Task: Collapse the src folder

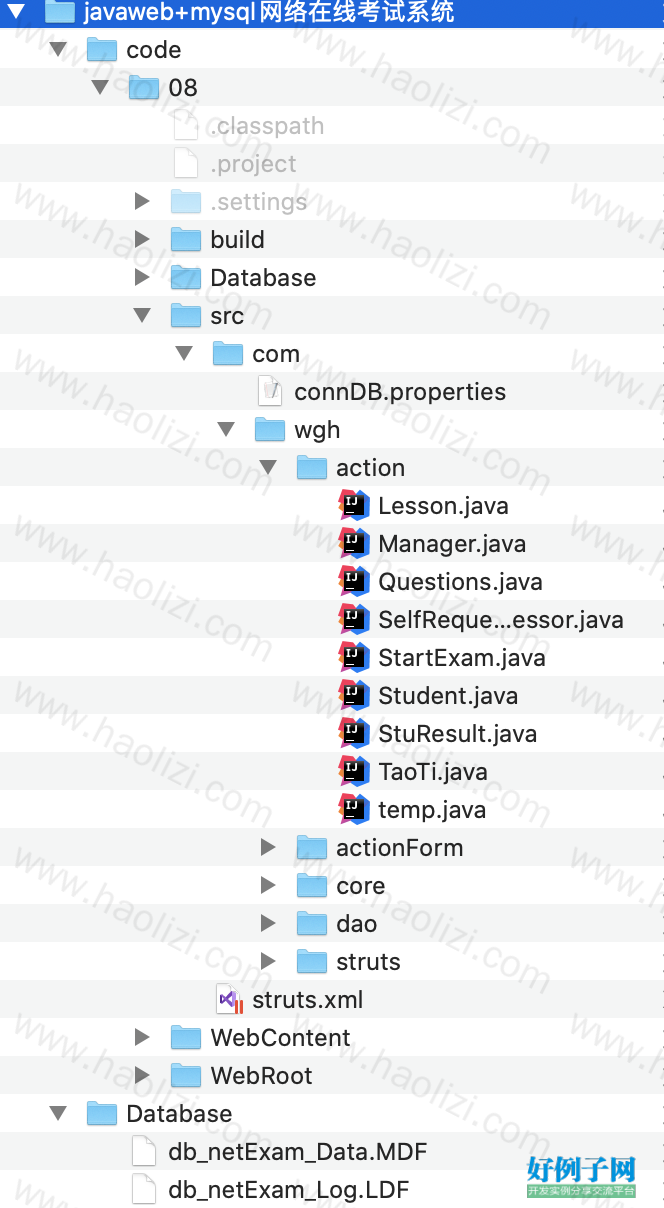Action: click(x=142, y=316)
